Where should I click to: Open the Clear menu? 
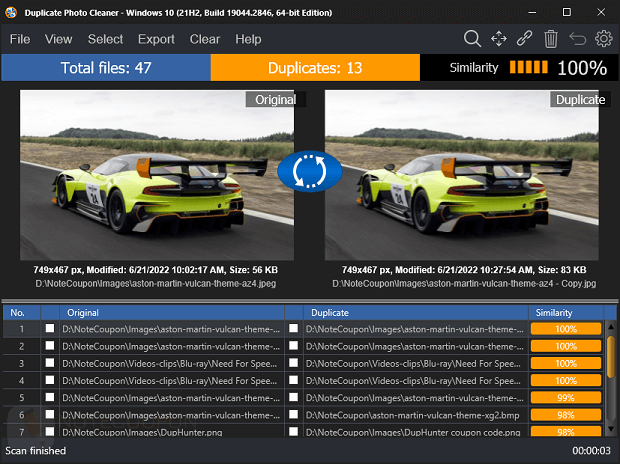[x=204, y=39]
